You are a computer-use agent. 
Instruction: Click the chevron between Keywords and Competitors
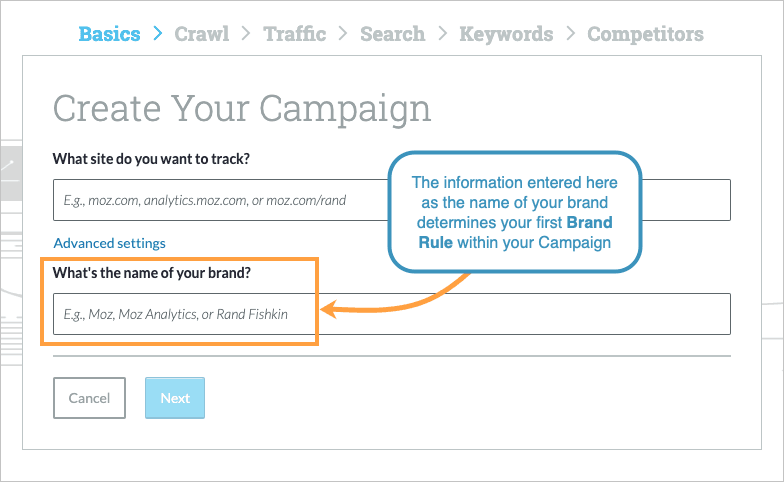coord(570,34)
